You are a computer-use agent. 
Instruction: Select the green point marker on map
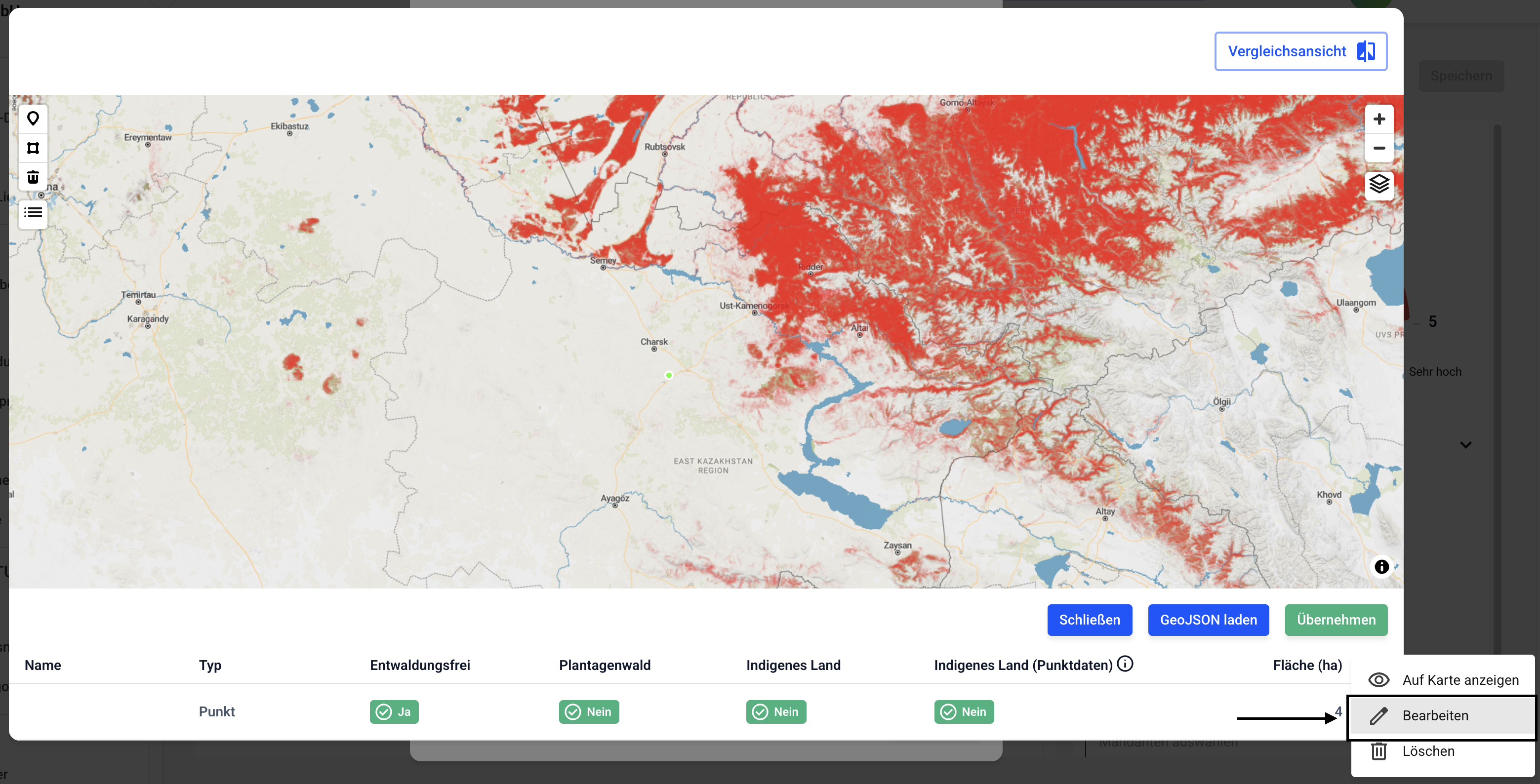(x=669, y=375)
